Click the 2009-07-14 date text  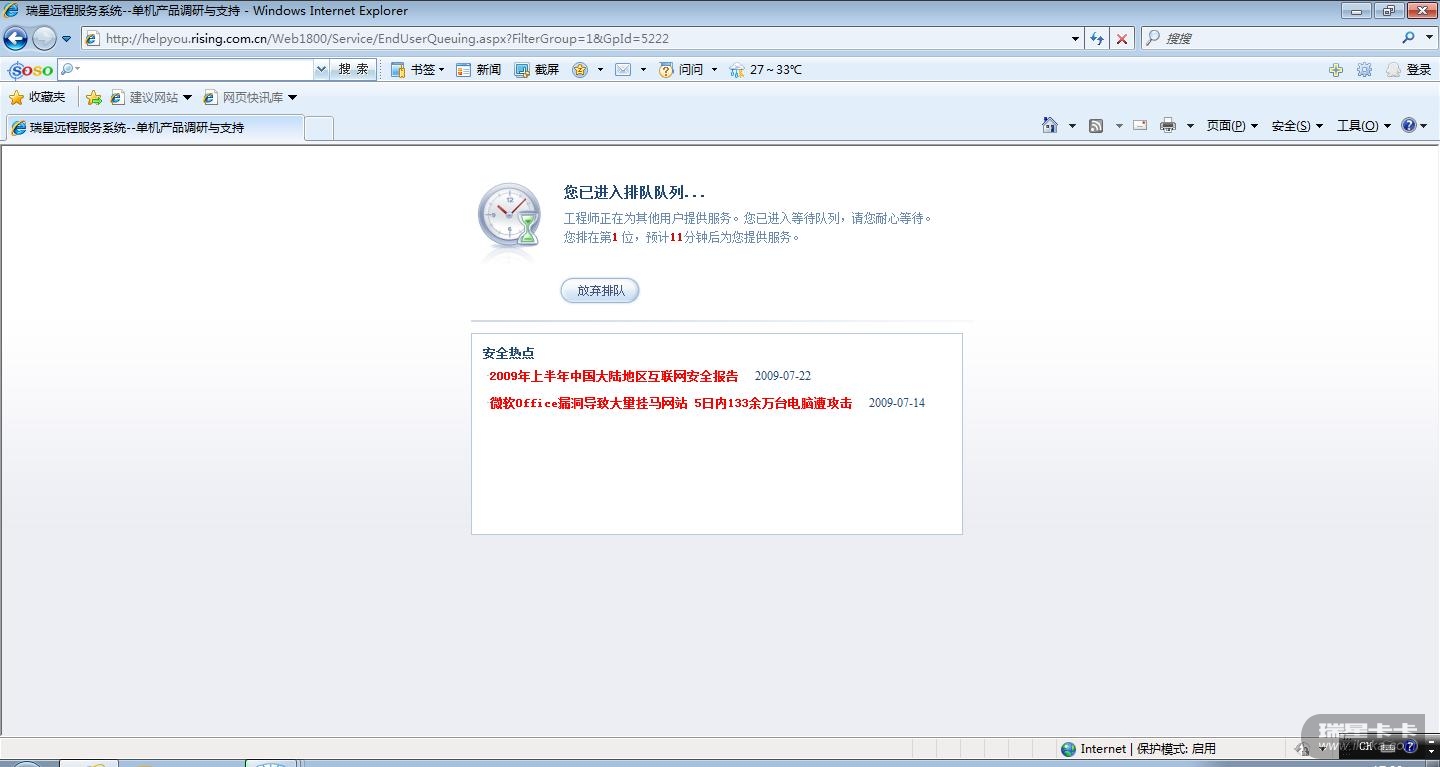pyautogui.click(x=897, y=403)
